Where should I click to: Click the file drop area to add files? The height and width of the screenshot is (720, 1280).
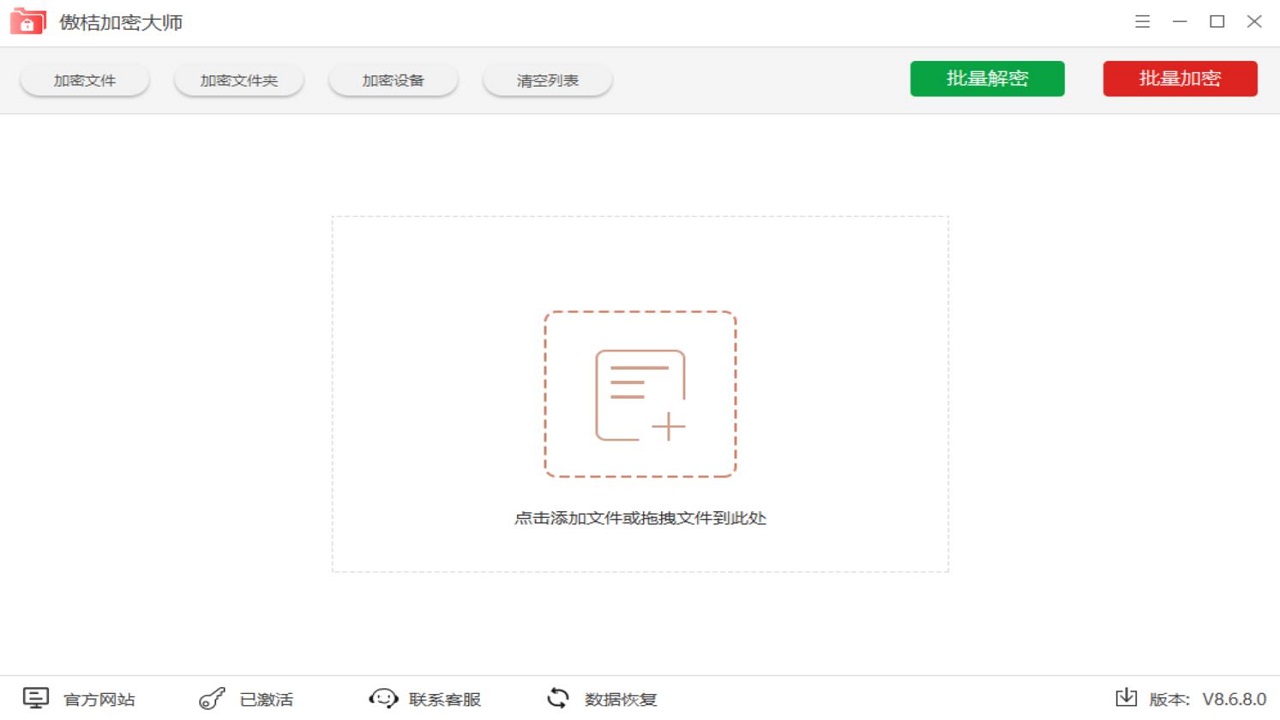pos(640,520)
